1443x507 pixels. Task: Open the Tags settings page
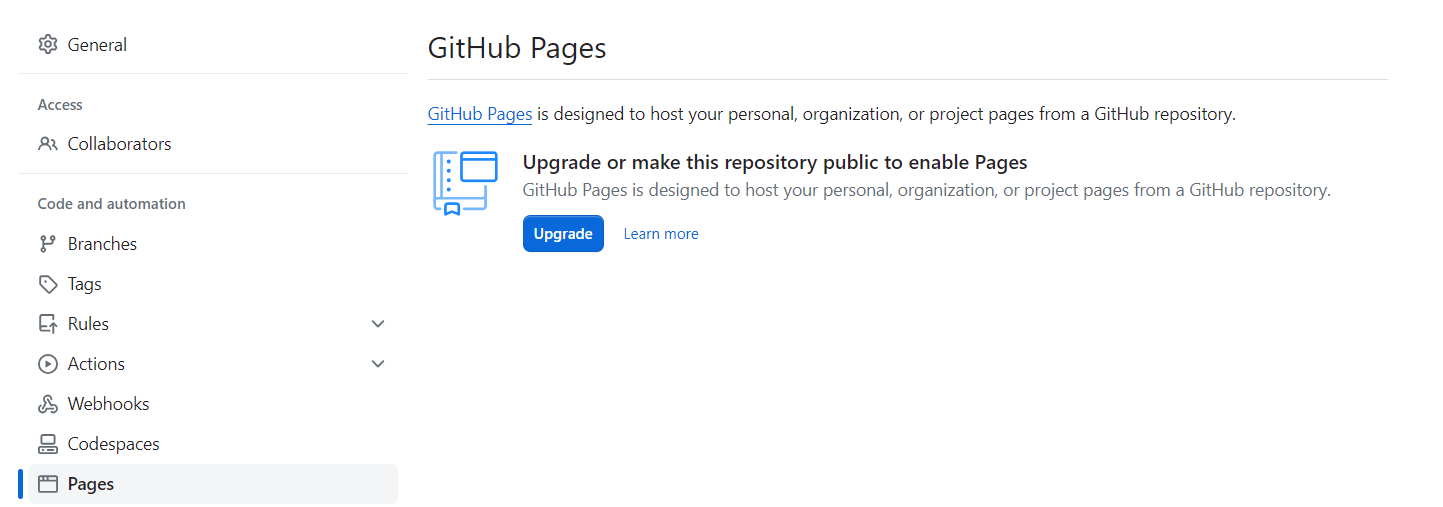click(x=213, y=284)
